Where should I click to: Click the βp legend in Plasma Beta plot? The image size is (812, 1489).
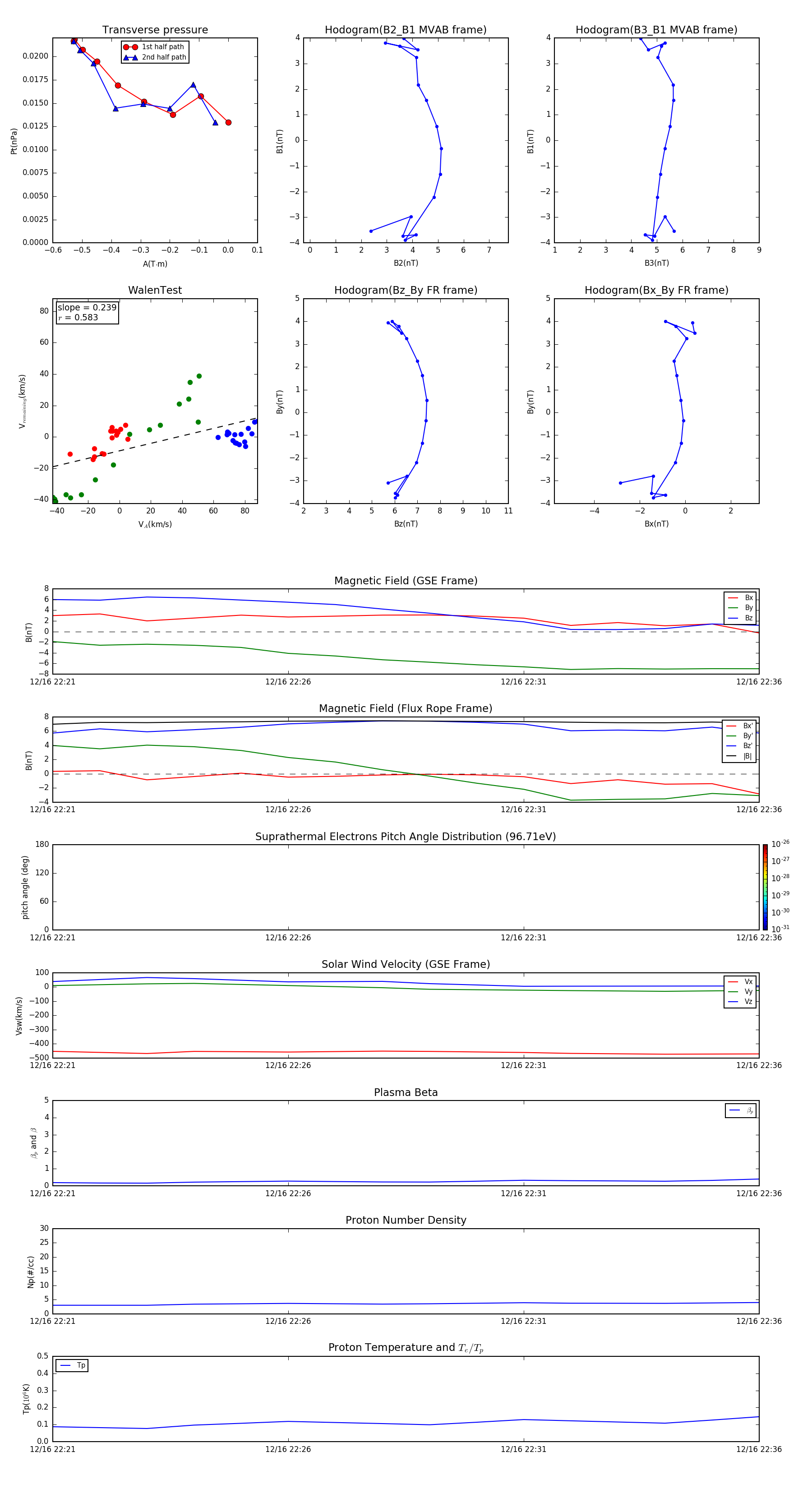coord(741,1110)
